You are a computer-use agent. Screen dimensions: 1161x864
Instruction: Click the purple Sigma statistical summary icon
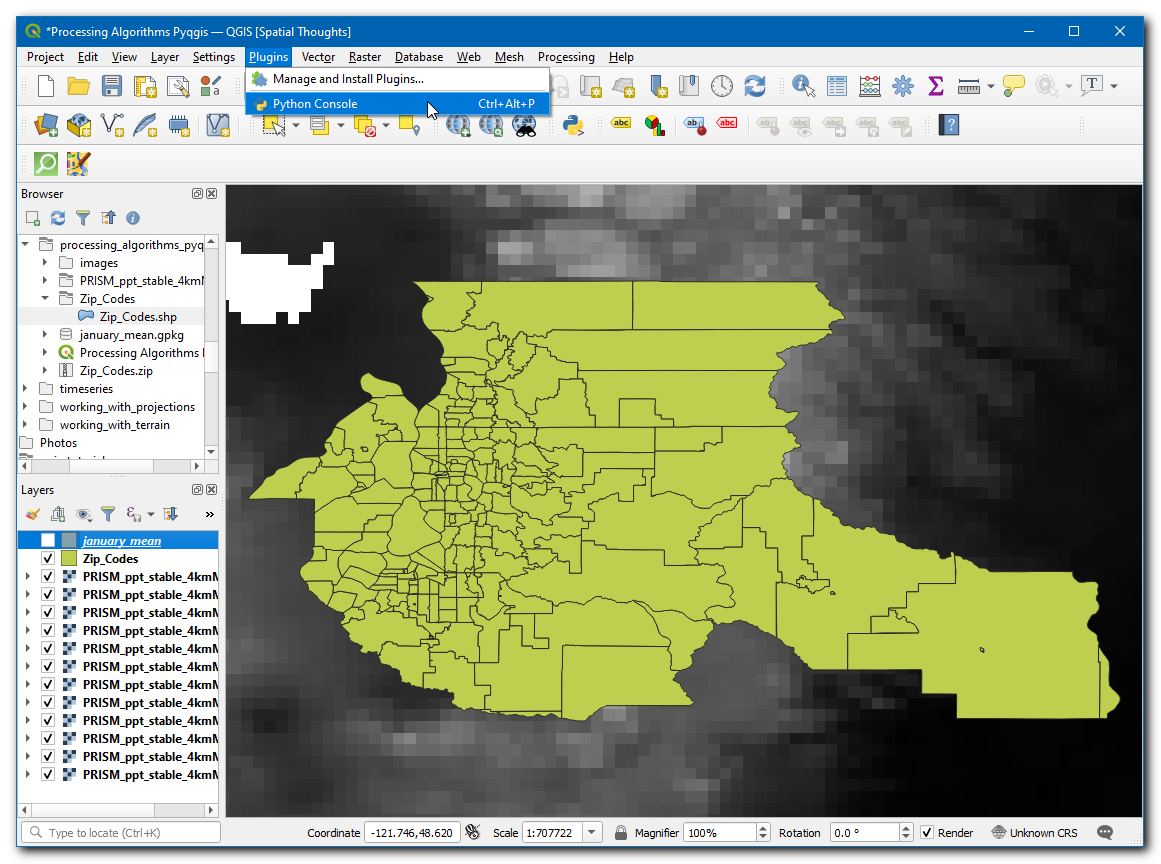pos(936,86)
